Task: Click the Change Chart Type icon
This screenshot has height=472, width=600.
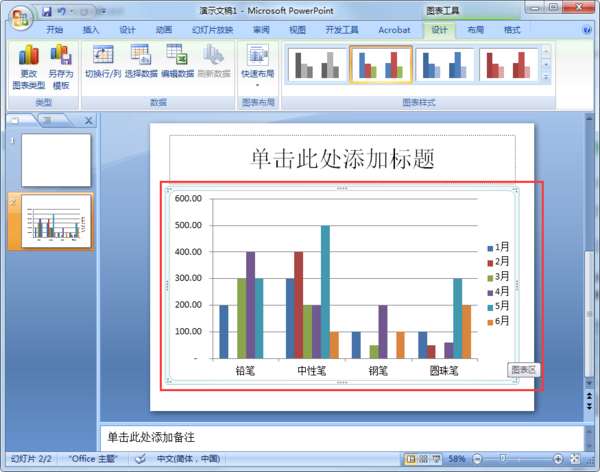Action: [29, 66]
